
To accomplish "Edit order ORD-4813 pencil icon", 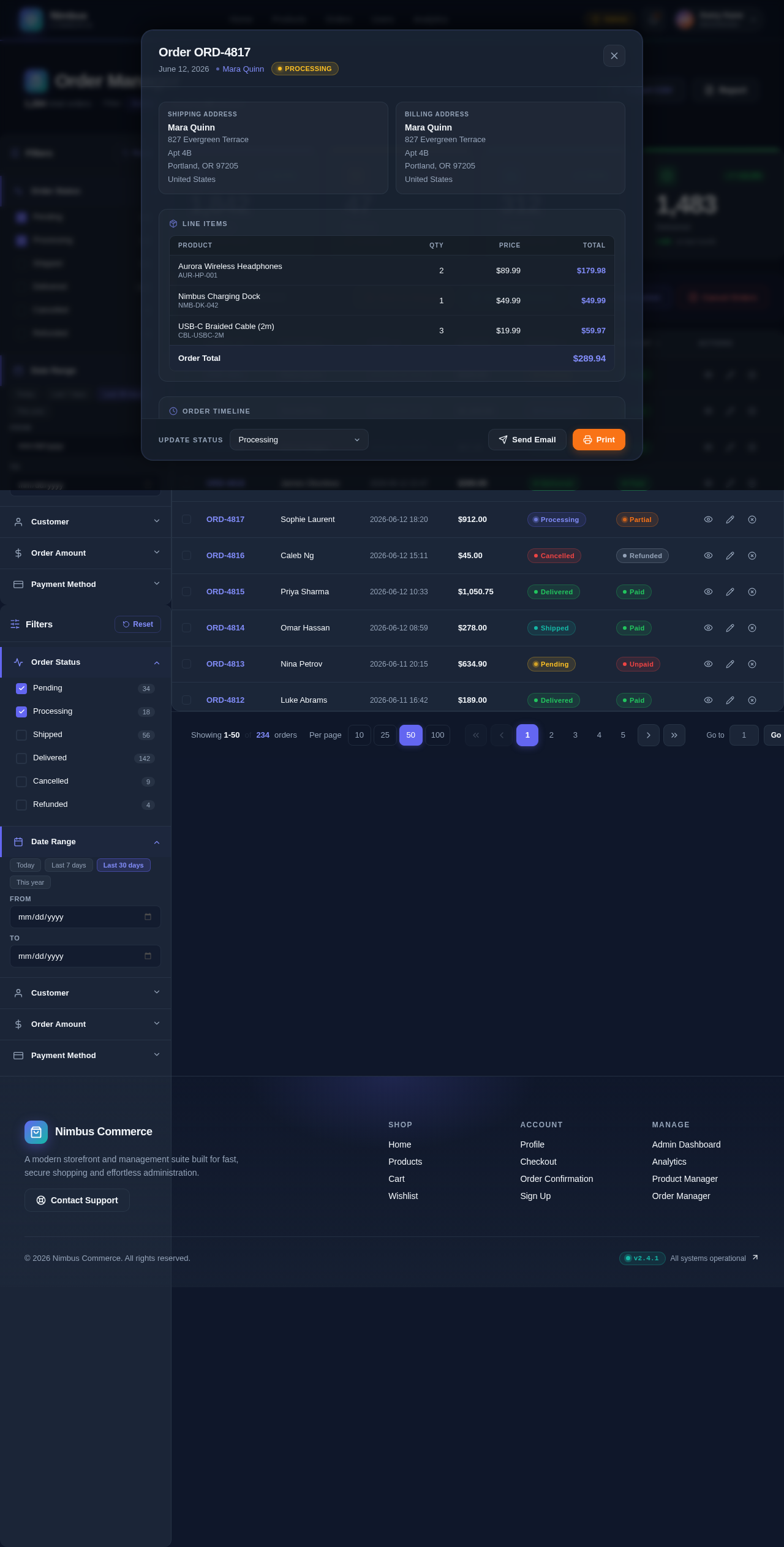I will pos(730,664).
